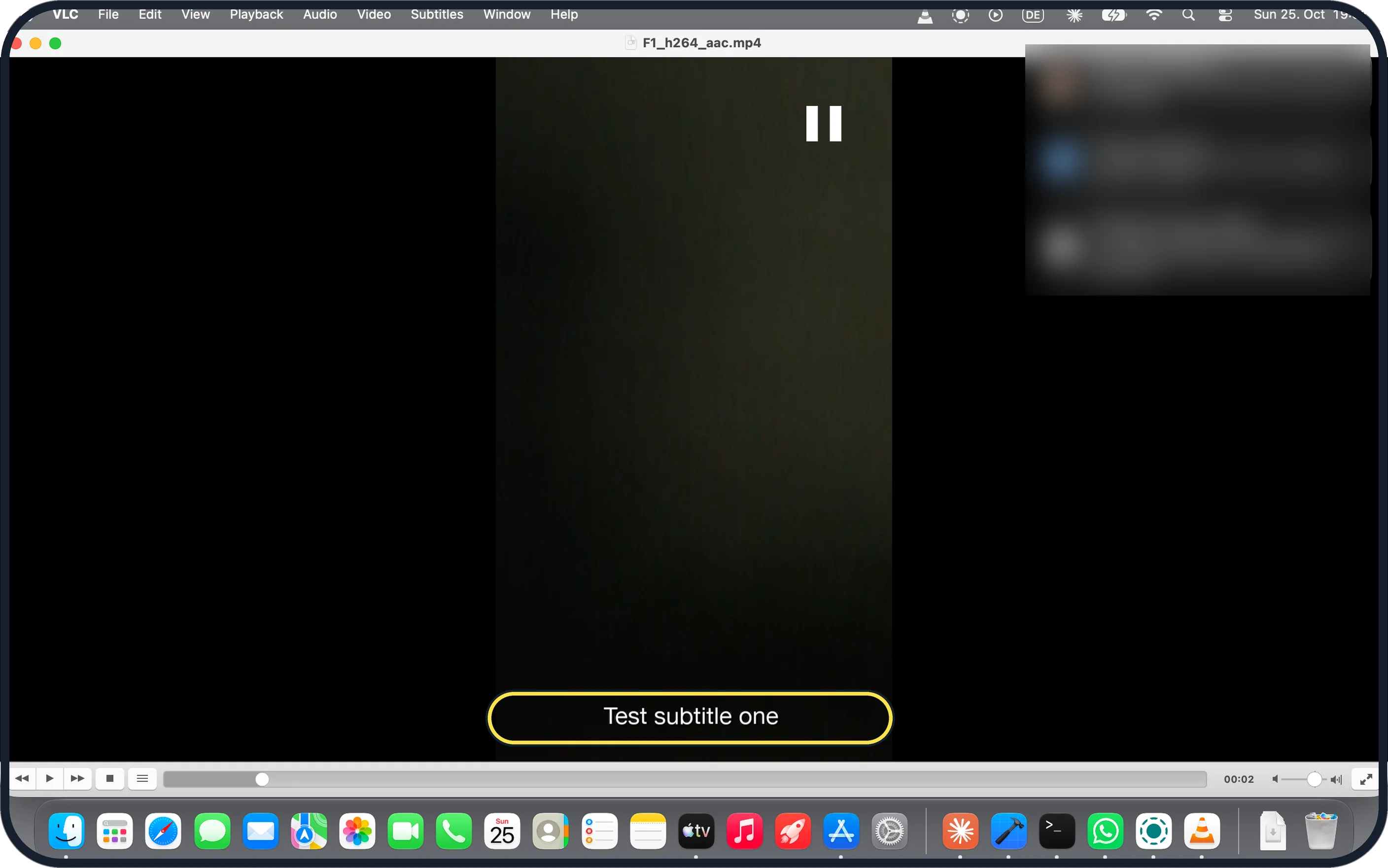The width and height of the screenshot is (1388, 868).
Task: Open the View menu
Action: pos(195,14)
